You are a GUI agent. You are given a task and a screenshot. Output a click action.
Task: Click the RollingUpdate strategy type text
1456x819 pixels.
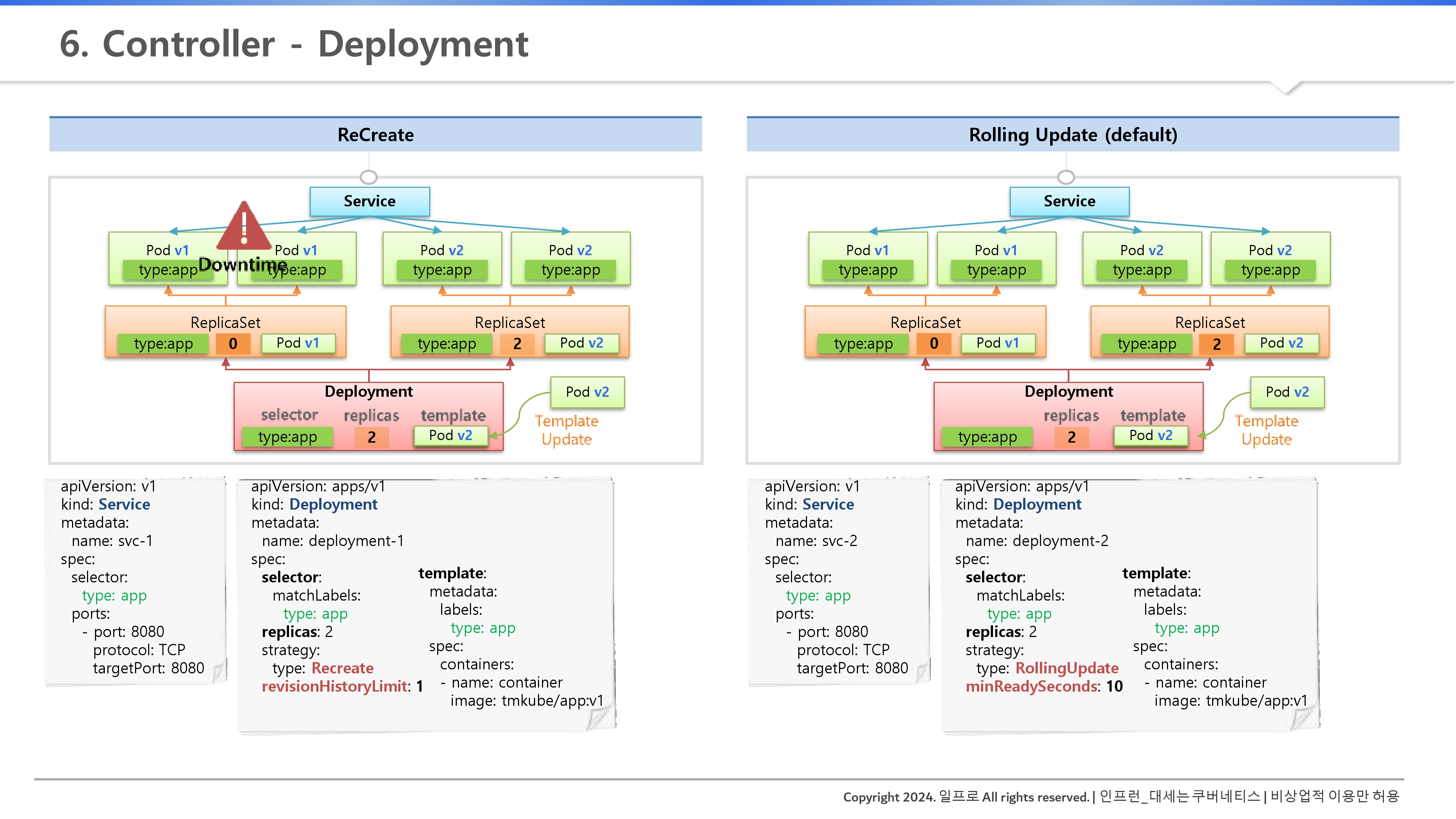click(1067, 668)
